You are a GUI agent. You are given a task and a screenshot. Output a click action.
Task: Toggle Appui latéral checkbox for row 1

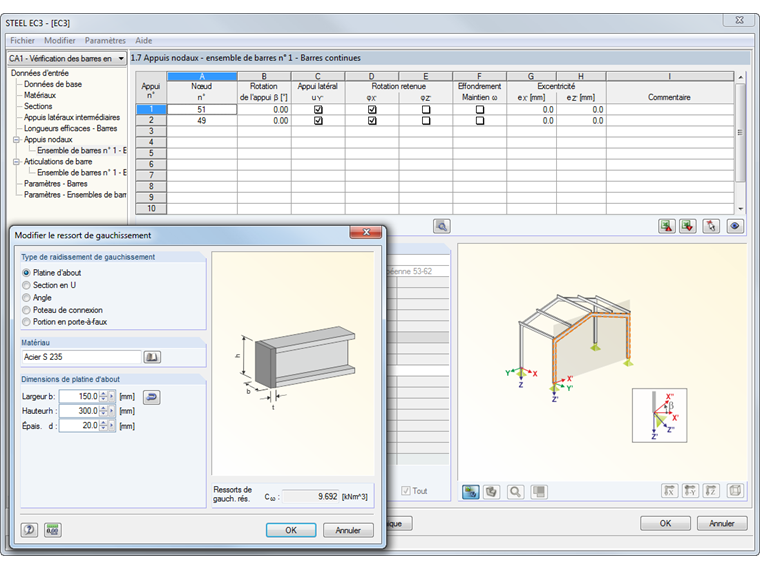pyautogui.click(x=318, y=110)
